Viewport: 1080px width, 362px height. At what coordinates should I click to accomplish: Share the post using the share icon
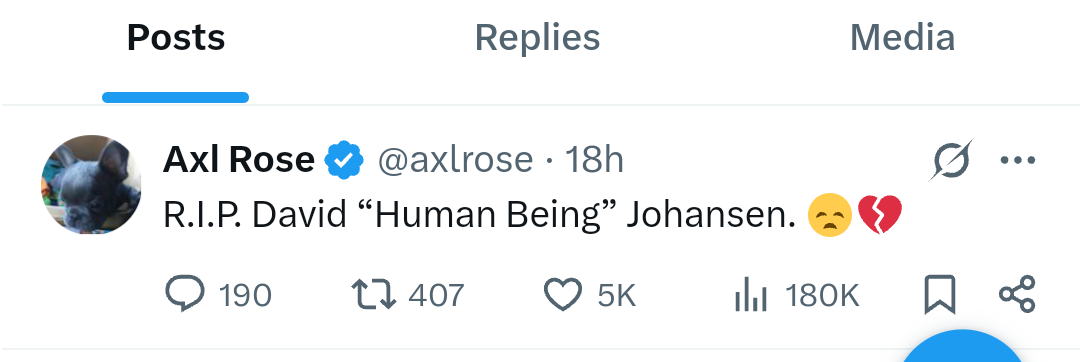(1017, 295)
